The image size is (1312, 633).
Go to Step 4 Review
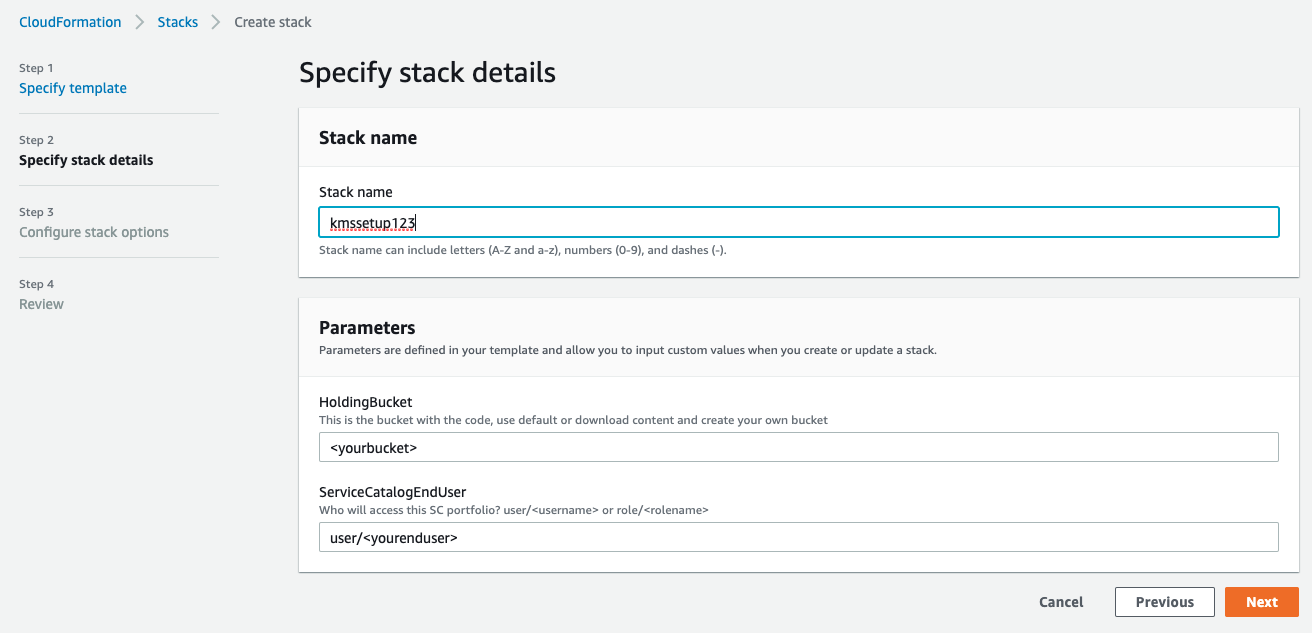(x=41, y=304)
